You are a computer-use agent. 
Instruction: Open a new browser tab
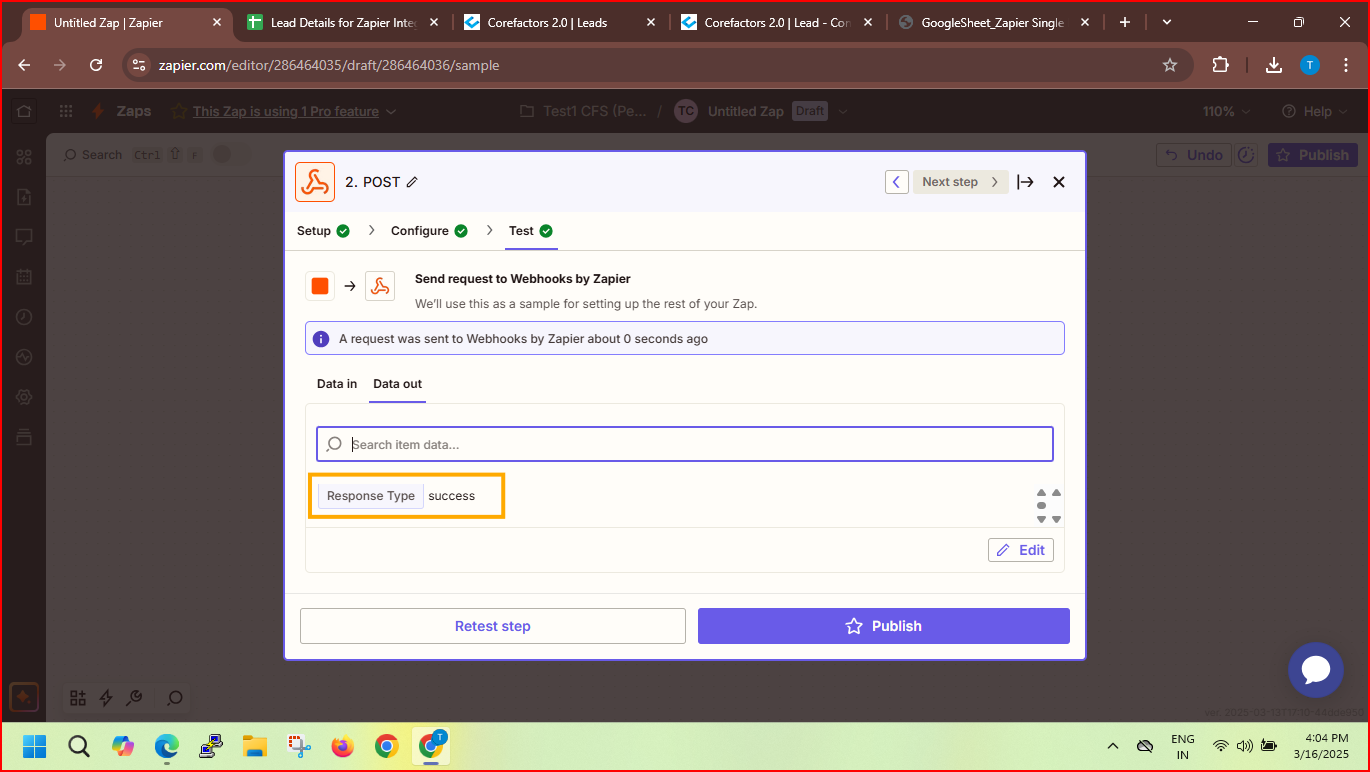click(1125, 22)
